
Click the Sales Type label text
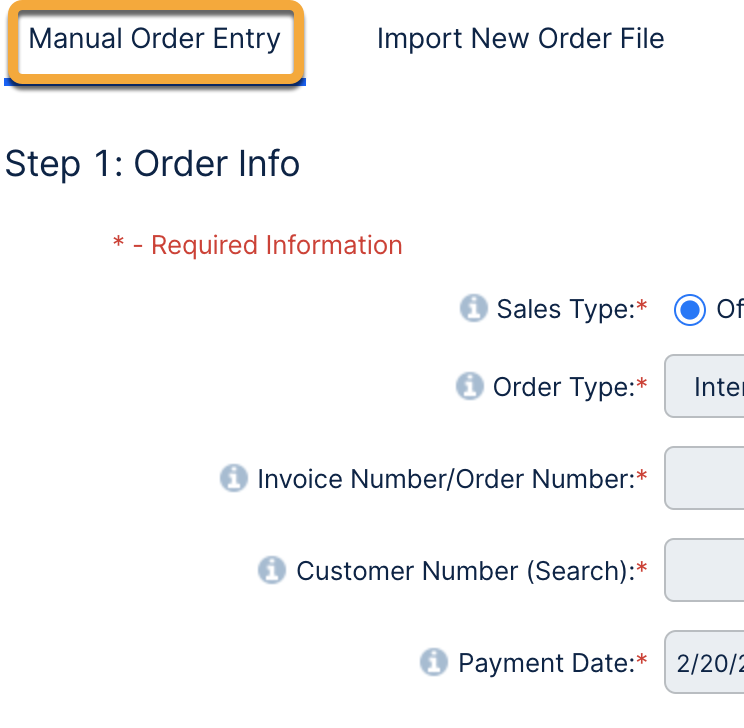pos(566,310)
